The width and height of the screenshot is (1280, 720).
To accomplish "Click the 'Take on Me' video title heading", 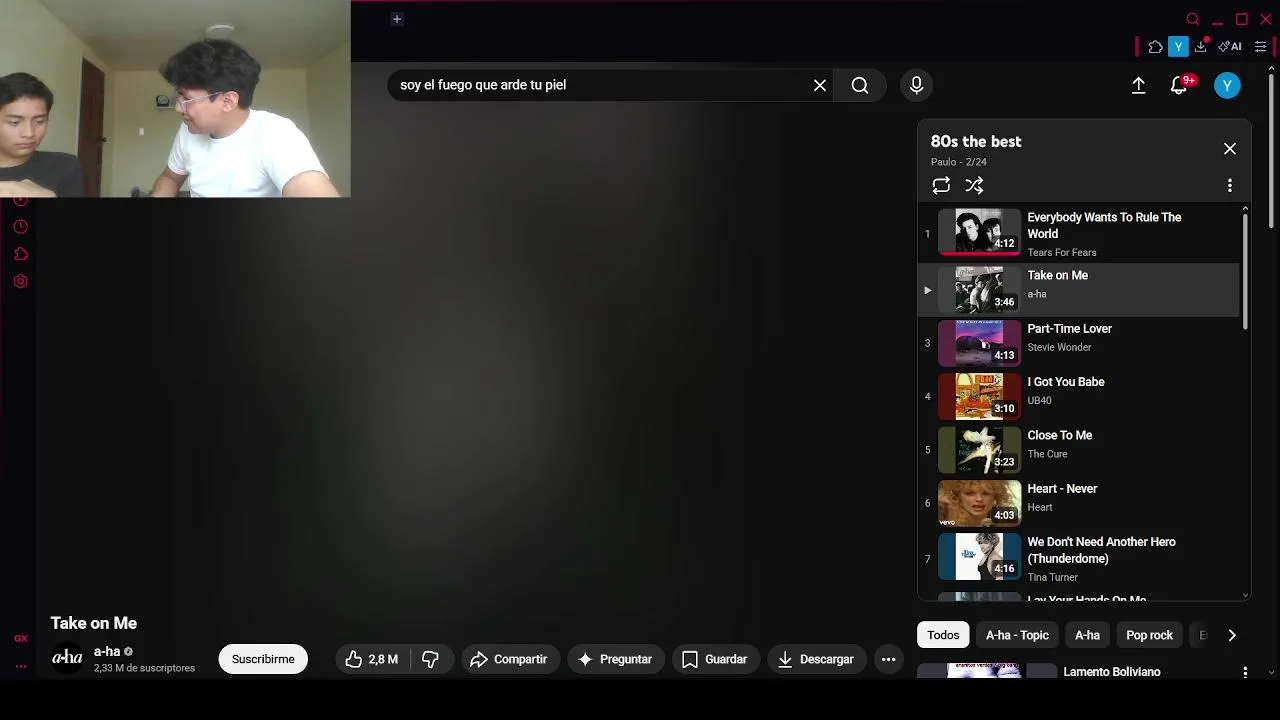I will (x=94, y=623).
